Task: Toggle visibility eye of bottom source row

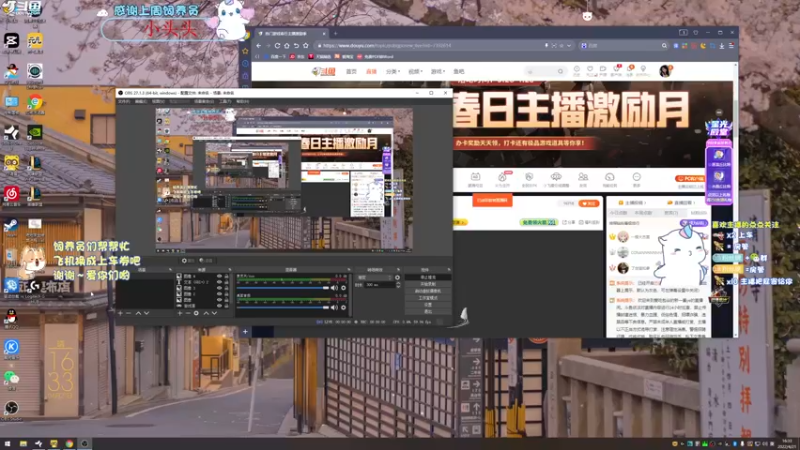Action: (219, 306)
